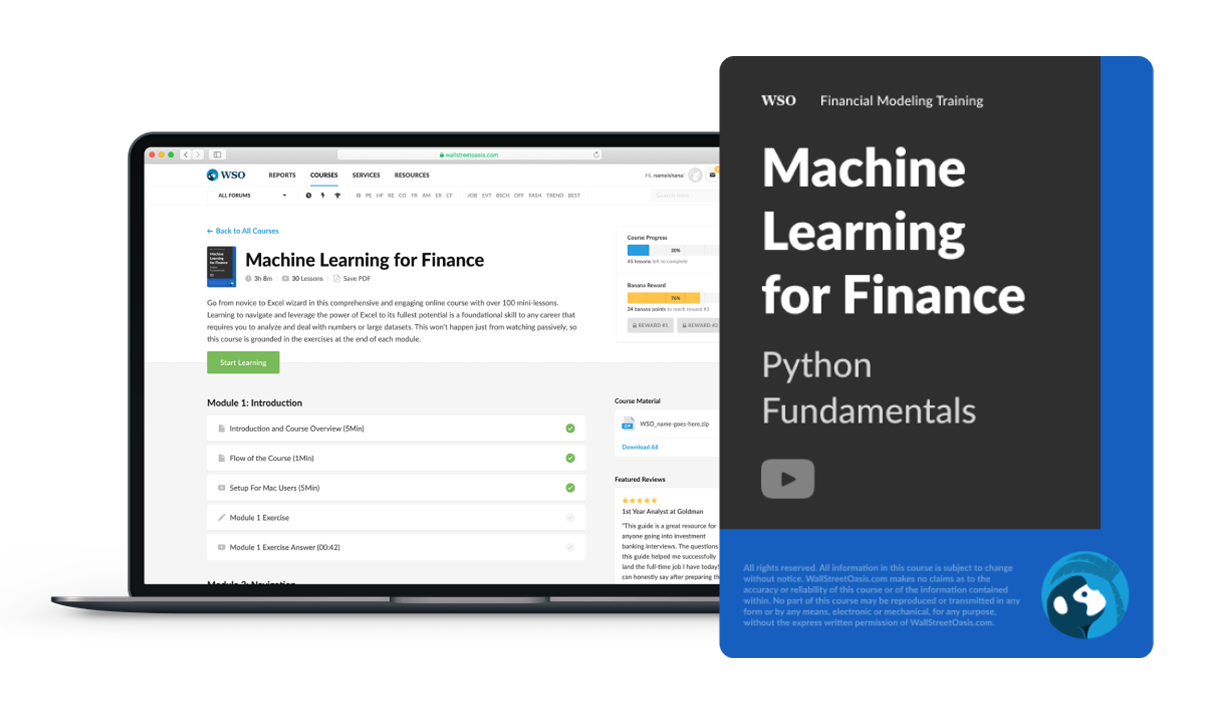Open the Courses tab in the navigation

(324, 175)
